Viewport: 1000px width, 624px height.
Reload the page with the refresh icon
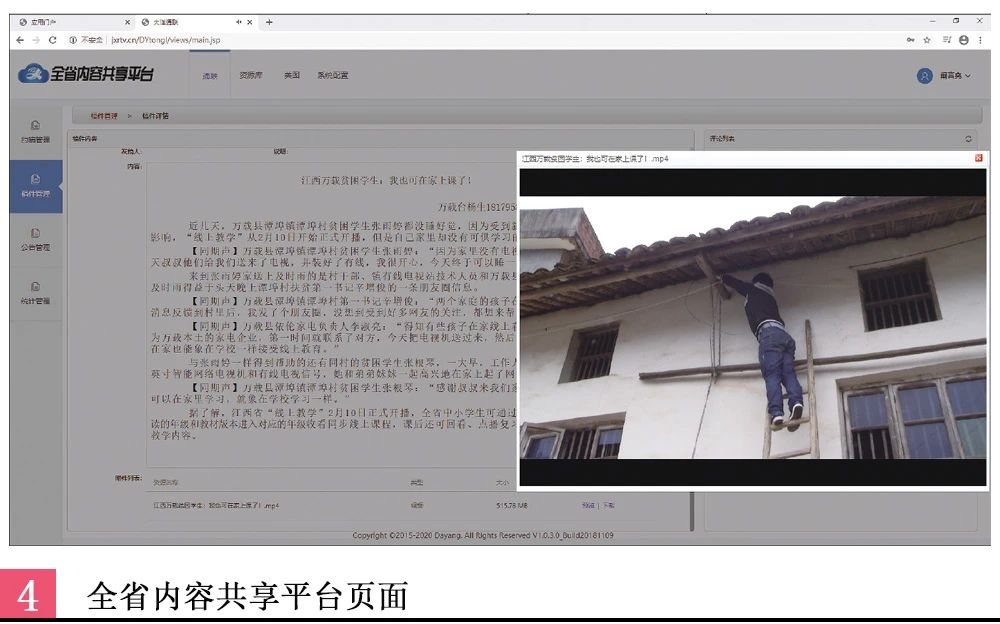tap(52, 40)
